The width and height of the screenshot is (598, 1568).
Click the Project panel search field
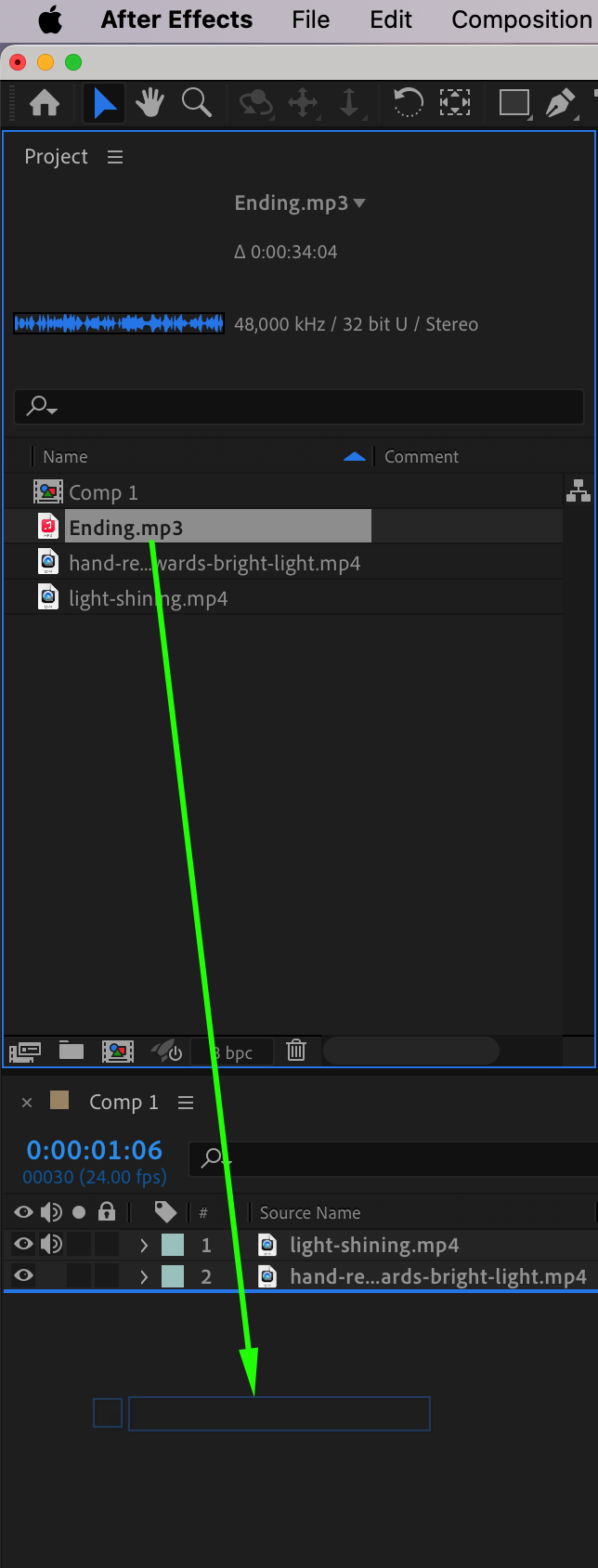[x=298, y=406]
